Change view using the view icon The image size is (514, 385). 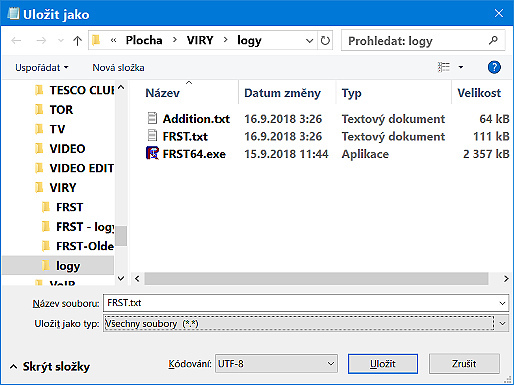click(444, 67)
